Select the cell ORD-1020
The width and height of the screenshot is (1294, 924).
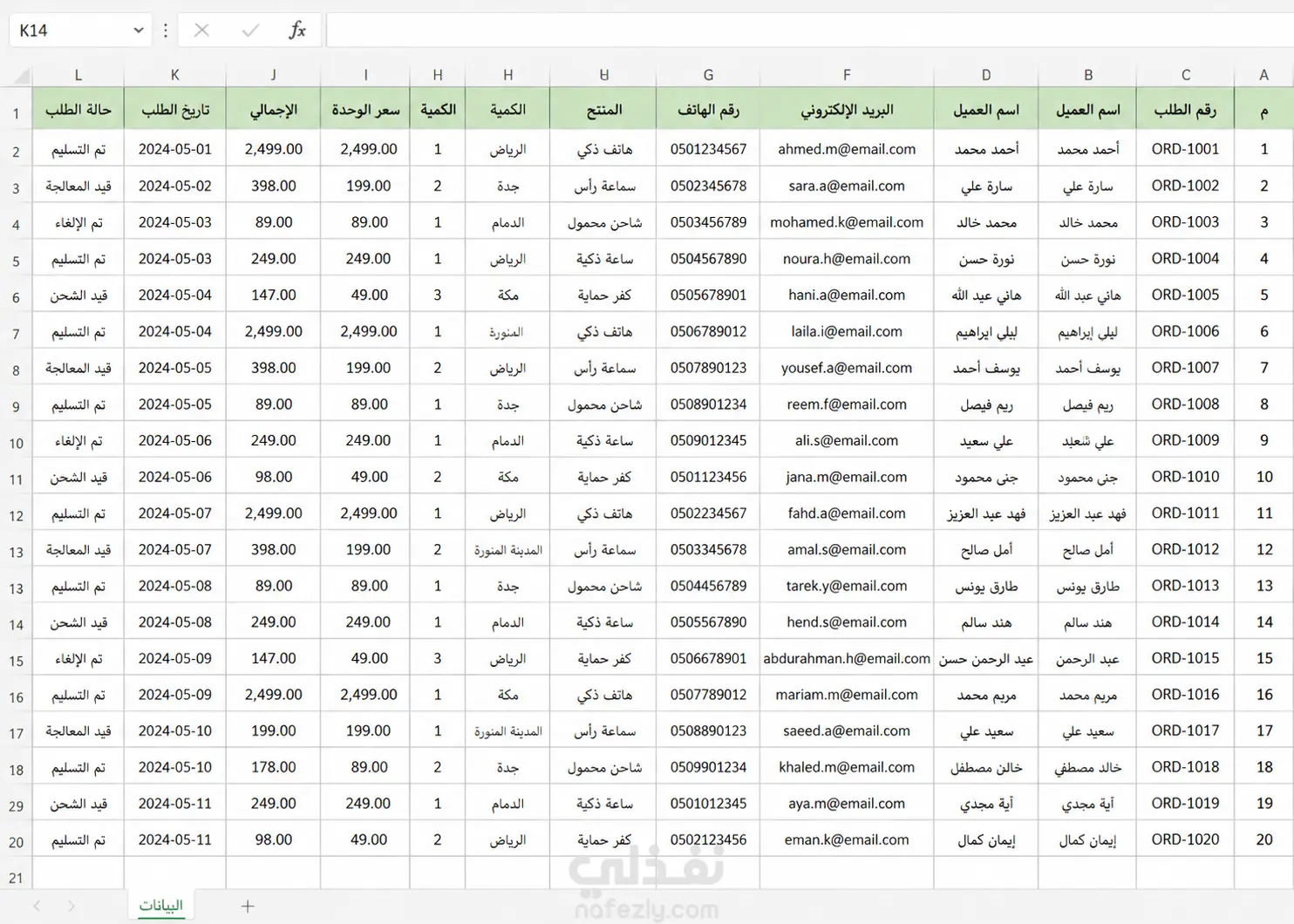(x=1186, y=839)
